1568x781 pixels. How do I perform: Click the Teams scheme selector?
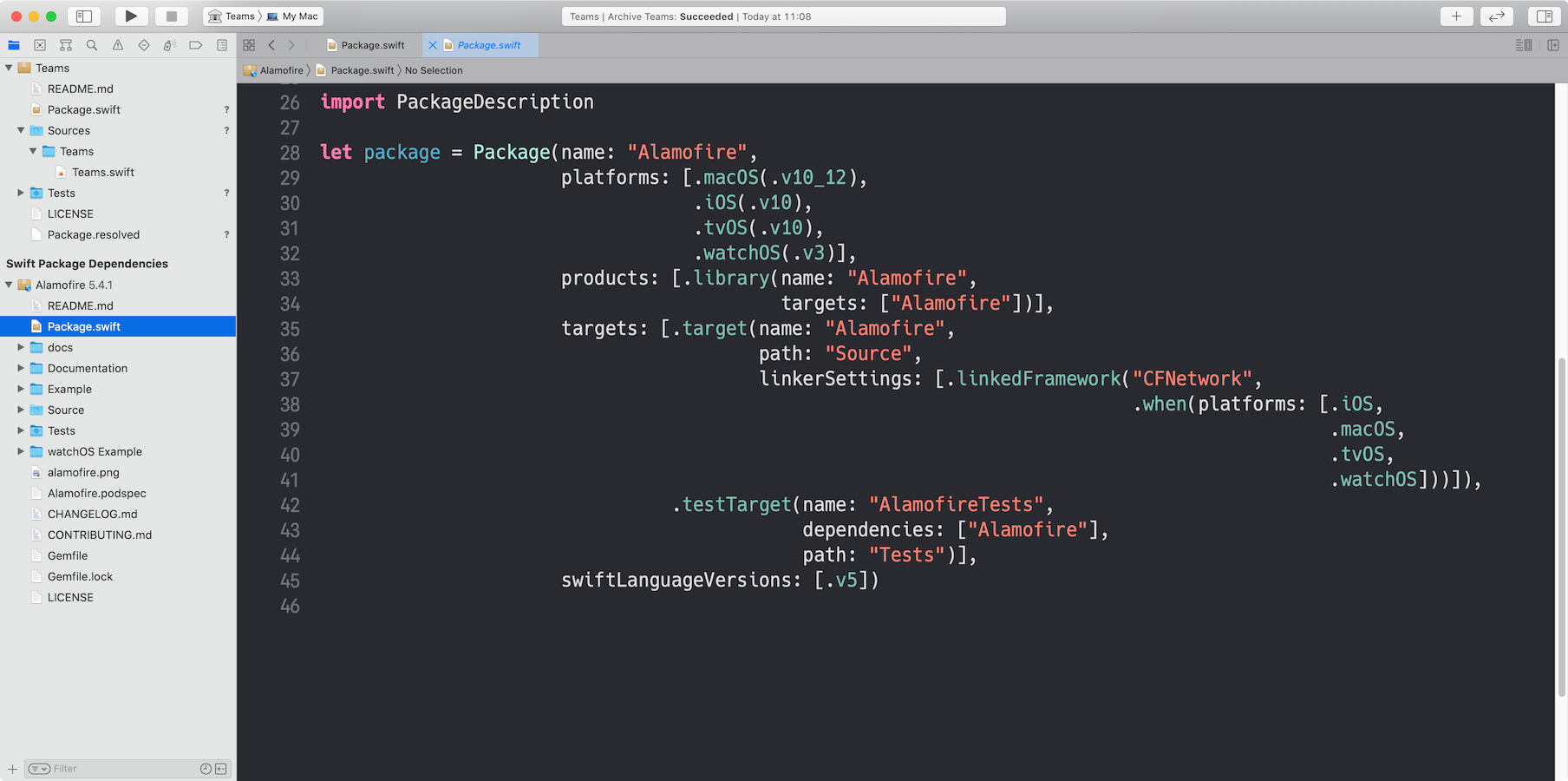pyautogui.click(x=232, y=16)
